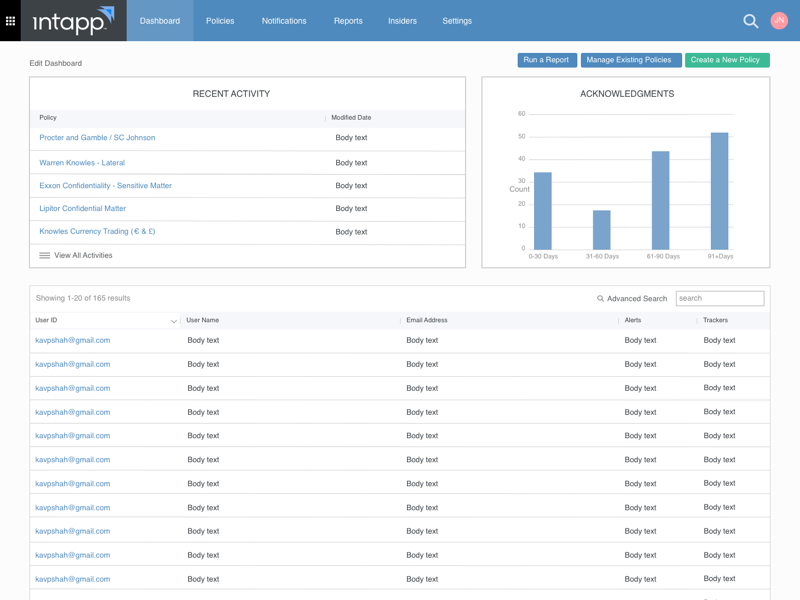Click the ACKNOWLEDGMENTS panel title
The height and width of the screenshot is (600, 800).
627,94
